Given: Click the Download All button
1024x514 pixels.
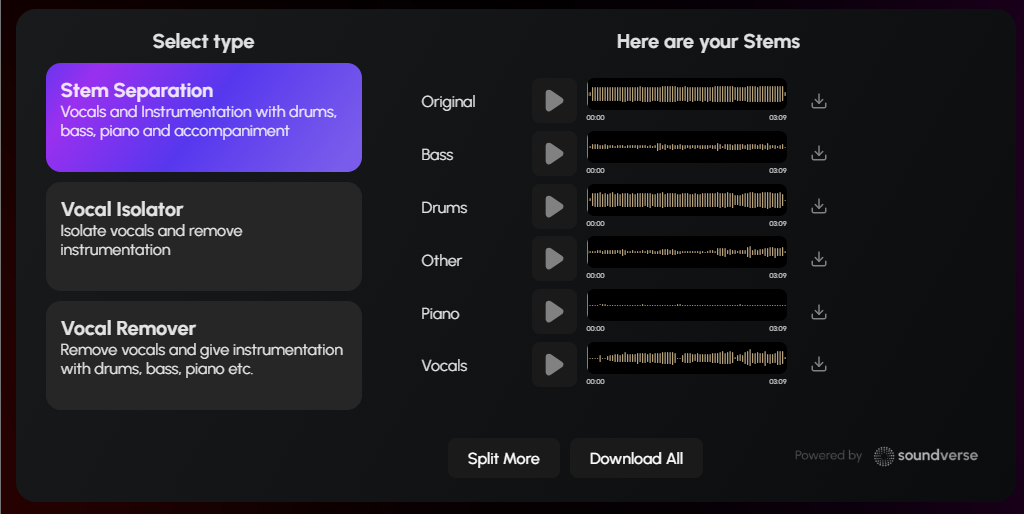Looking at the screenshot, I should pos(636,458).
